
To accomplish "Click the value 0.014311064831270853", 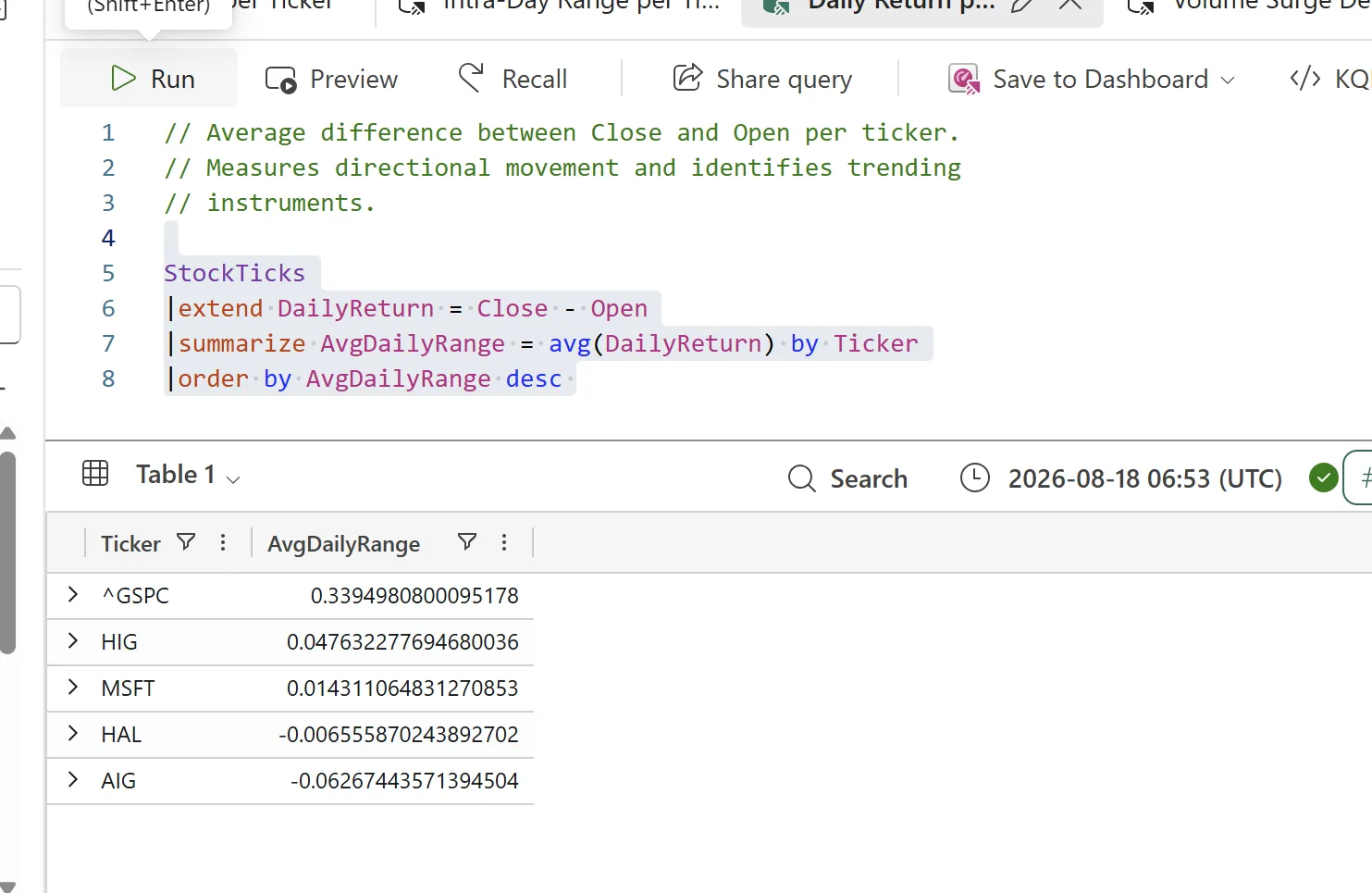I will point(402,688).
